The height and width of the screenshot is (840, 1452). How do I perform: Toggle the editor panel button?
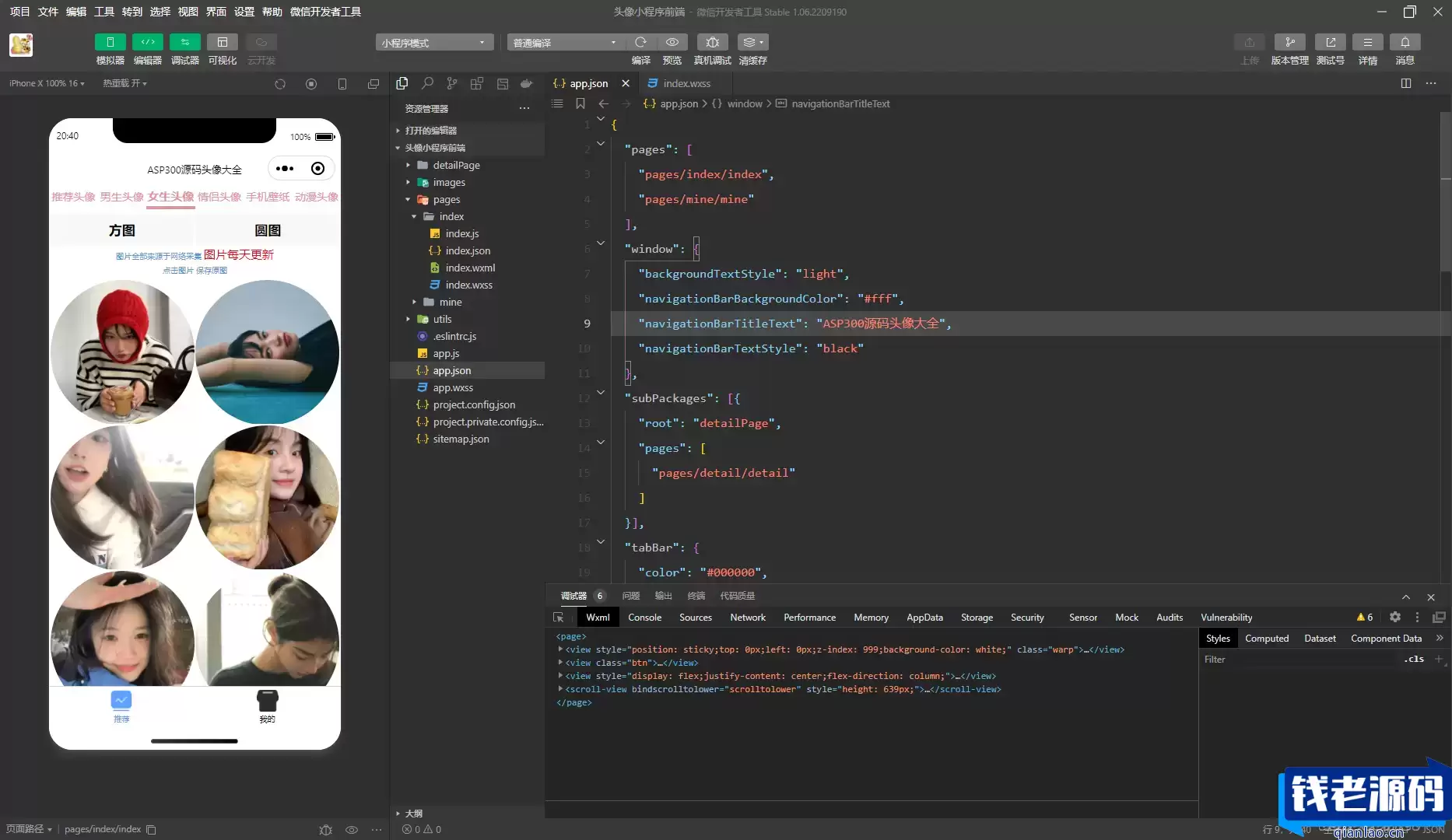pos(147,42)
